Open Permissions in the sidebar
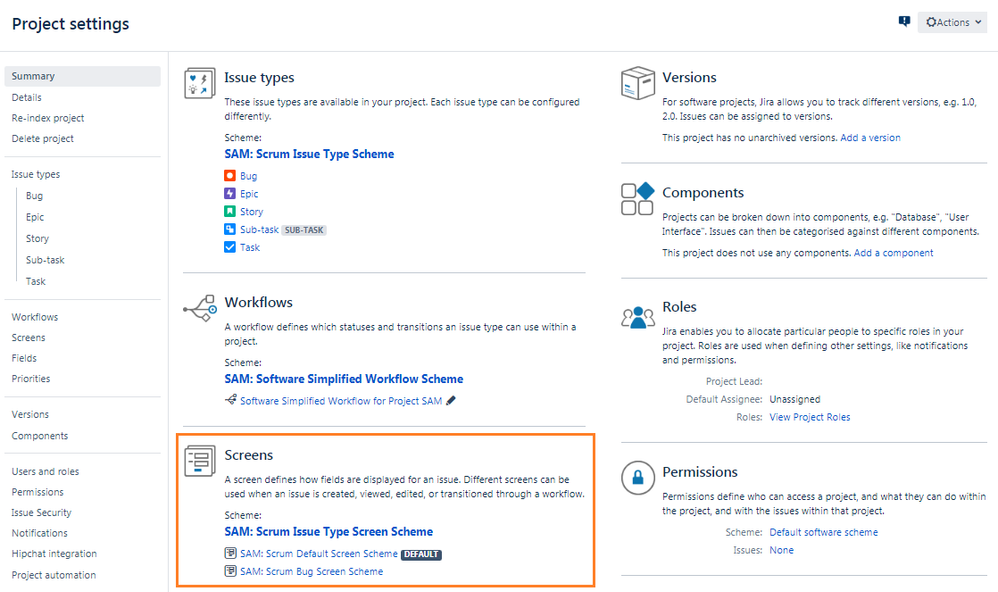Viewport: 998px width, 592px height. tap(38, 492)
